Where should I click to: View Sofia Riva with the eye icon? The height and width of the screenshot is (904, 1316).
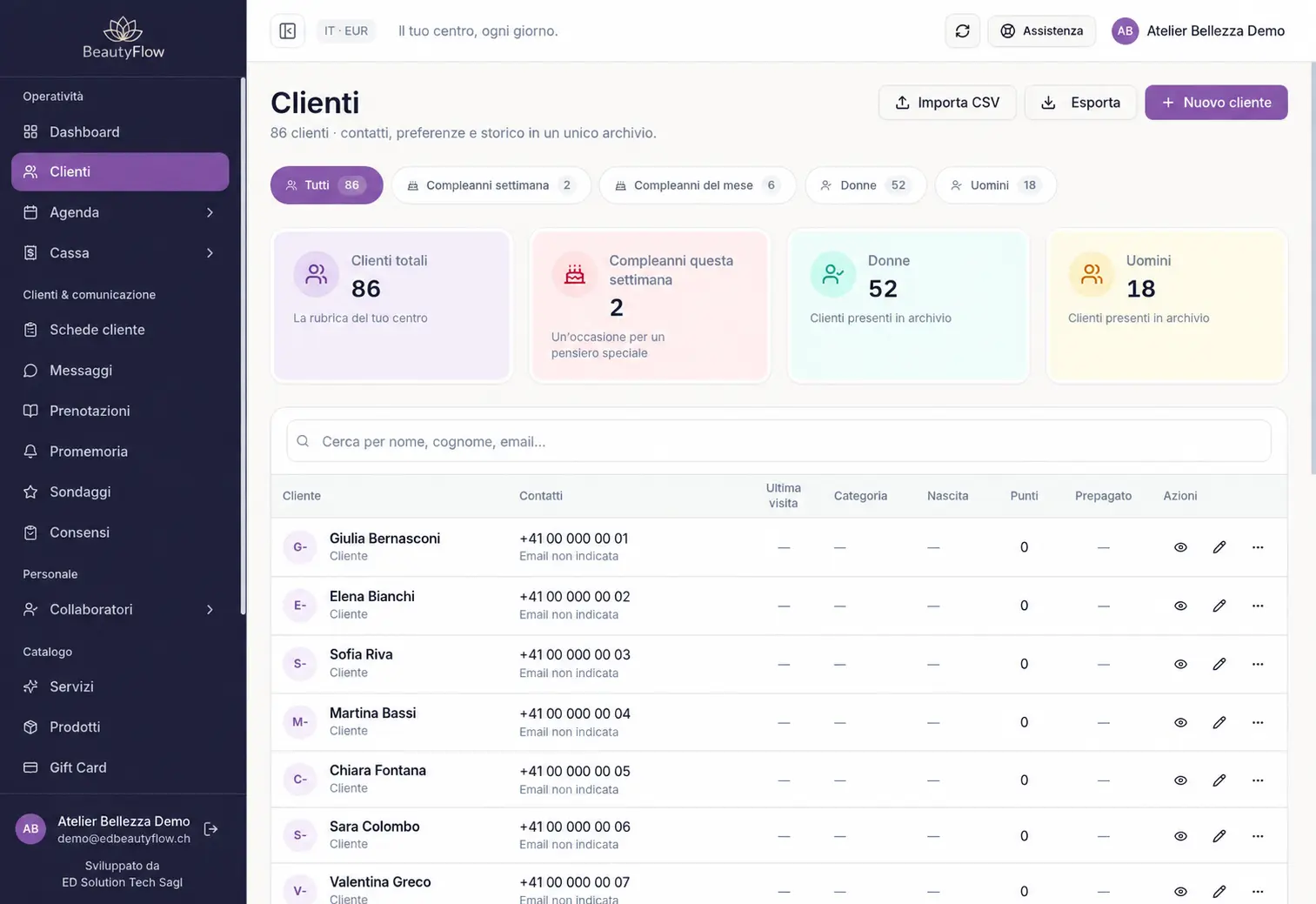coord(1180,664)
